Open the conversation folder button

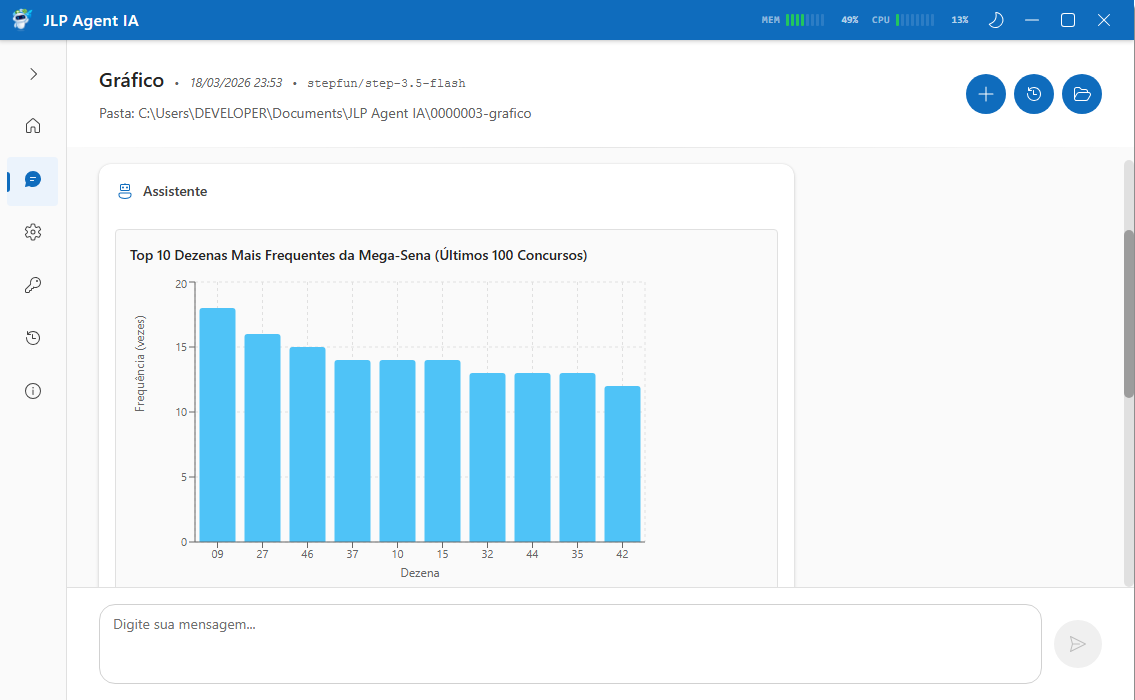(x=1081, y=94)
